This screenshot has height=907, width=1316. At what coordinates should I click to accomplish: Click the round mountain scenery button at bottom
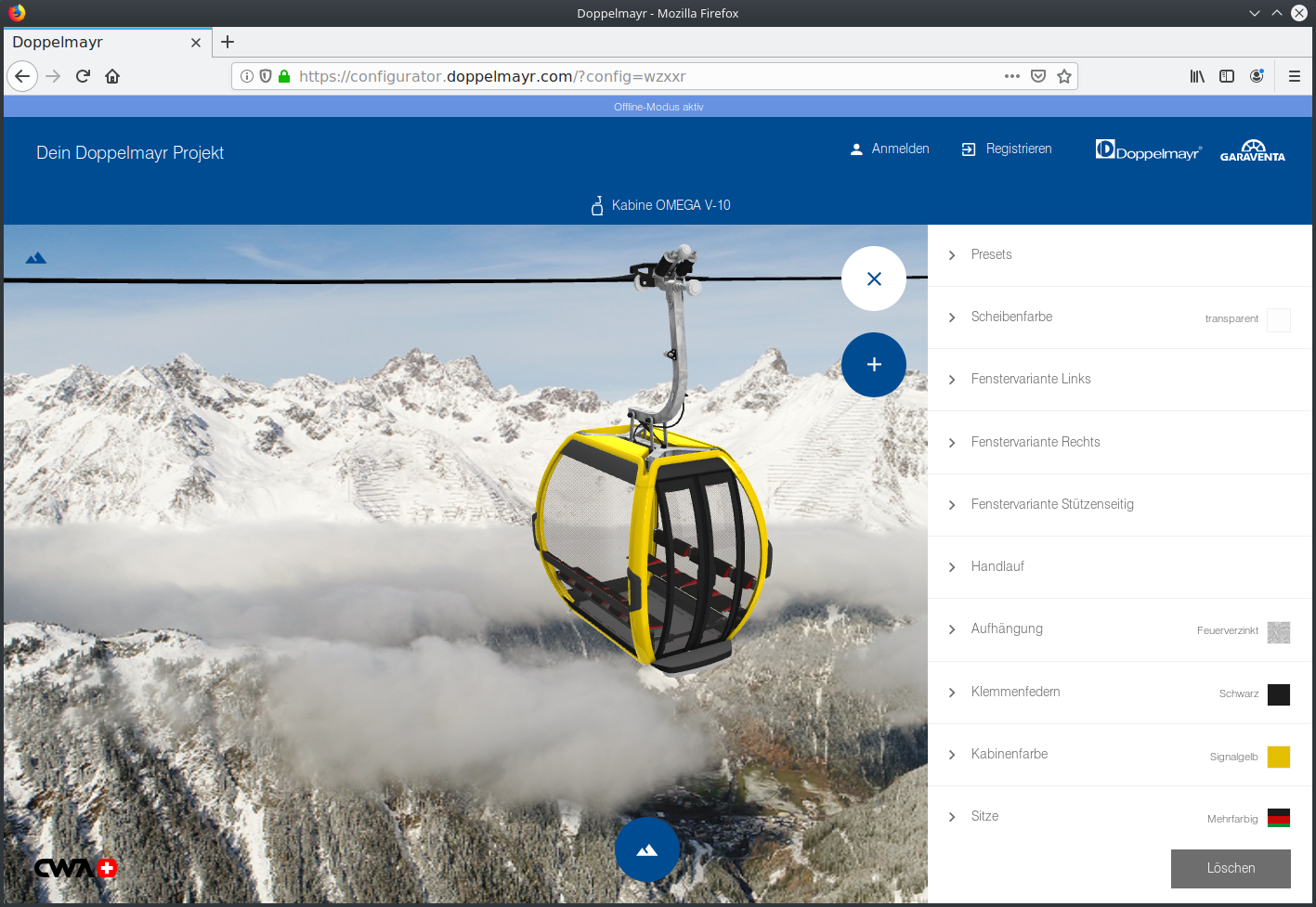(x=647, y=849)
